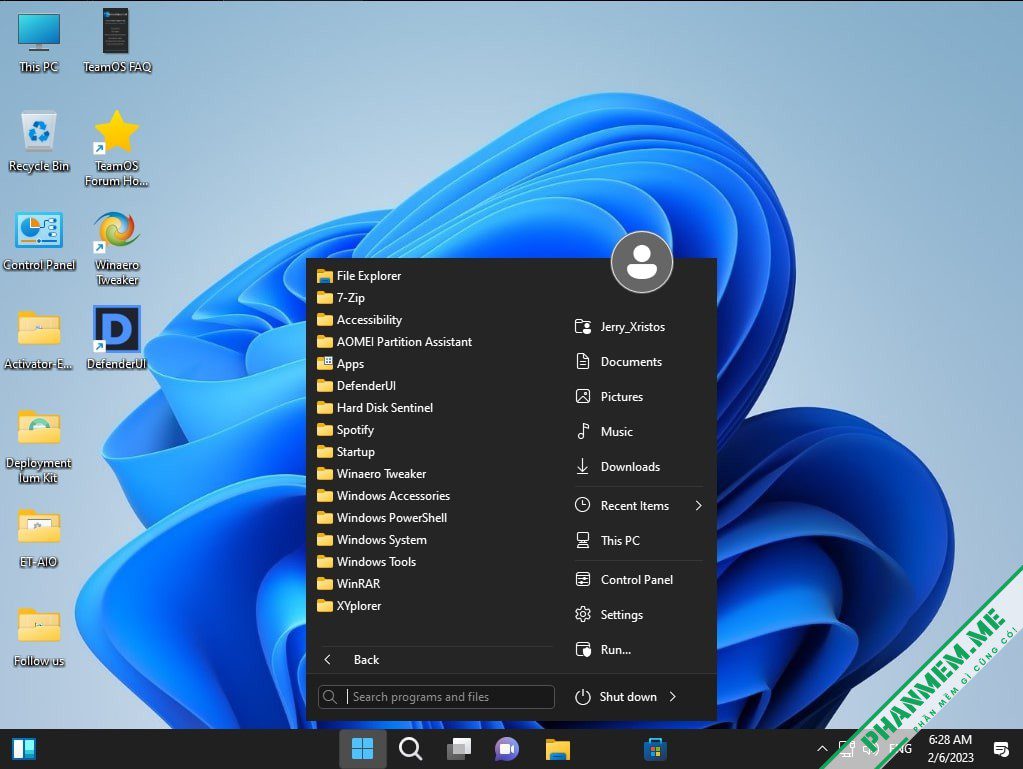This screenshot has height=769, width=1023.
Task: Click Recent Items label
Action: (634, 505)
